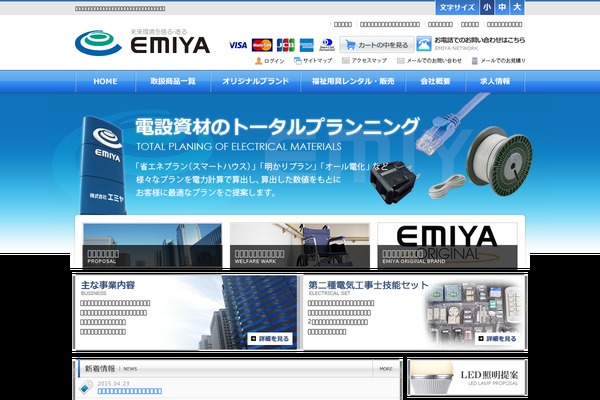This screenshot has height=400, width=600.
Task: Open オリジナルブランド menu item
Action: (255, 81)
